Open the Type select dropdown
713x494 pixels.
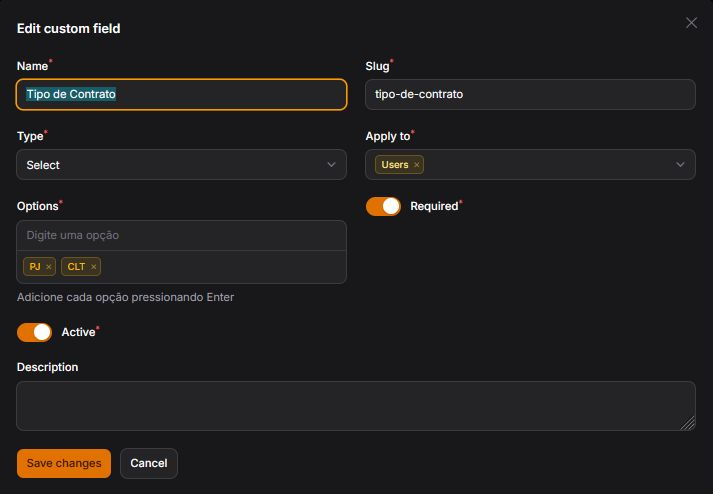tap(181, 165)
